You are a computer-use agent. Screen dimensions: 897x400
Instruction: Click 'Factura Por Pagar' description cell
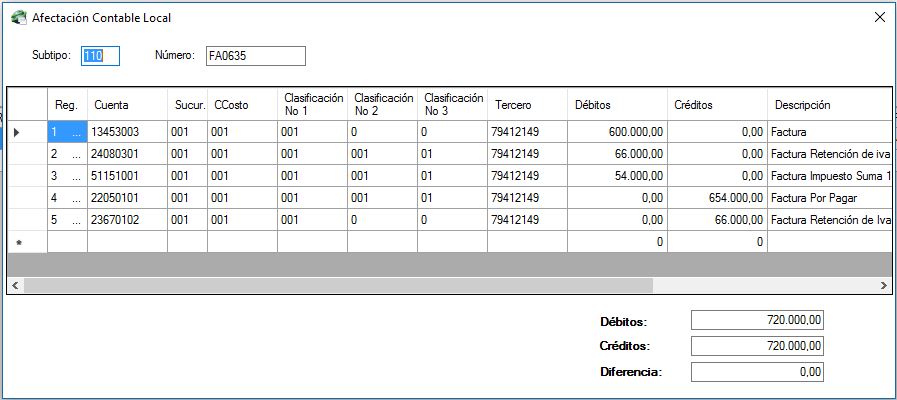pos(829,198)
